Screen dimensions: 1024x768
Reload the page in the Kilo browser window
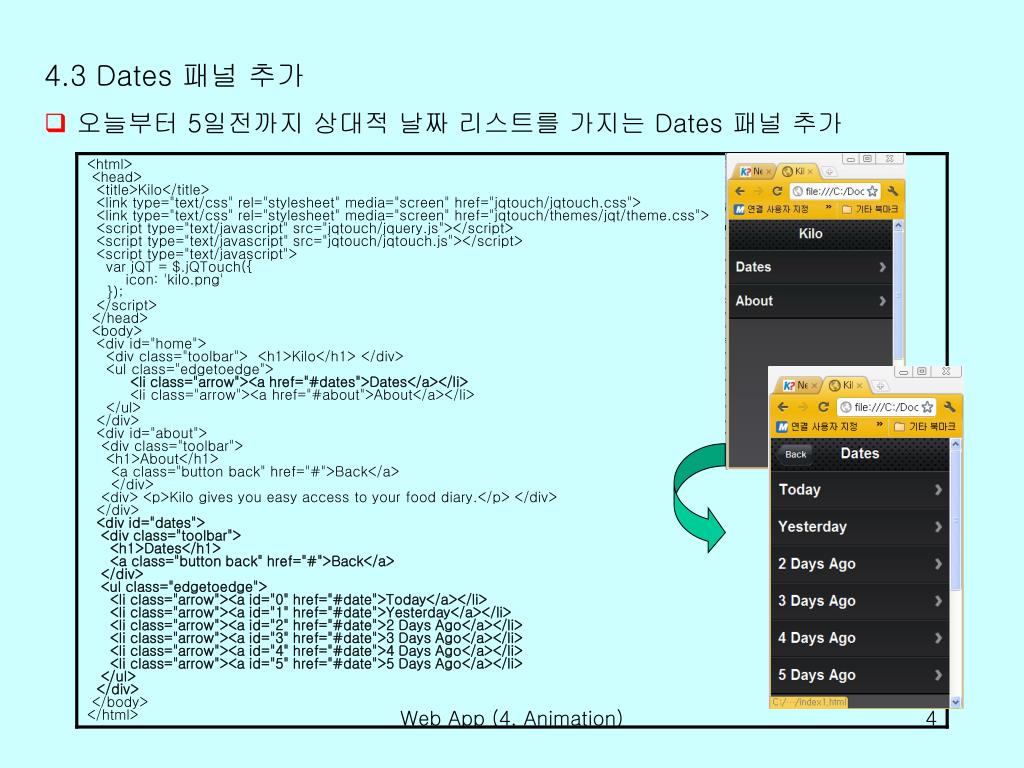coord(777,191)
